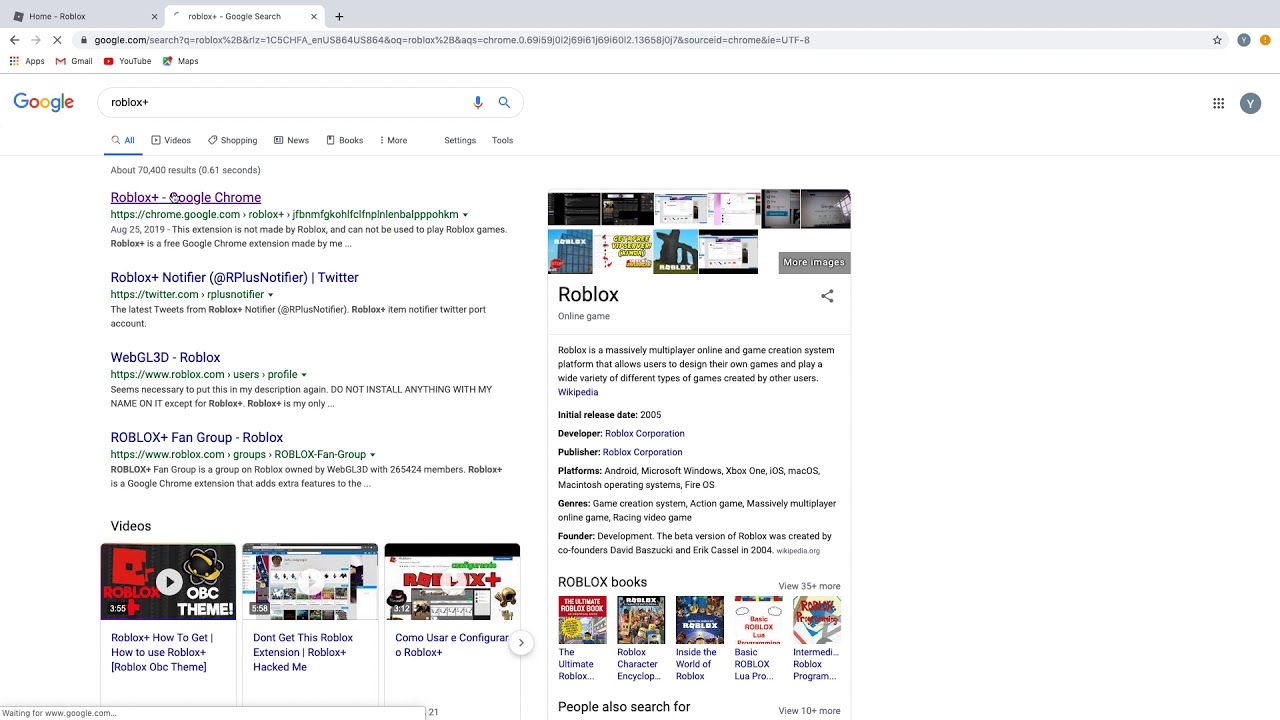Start voice search with microphone icon

pyautogui.click(x=478, y=102)
